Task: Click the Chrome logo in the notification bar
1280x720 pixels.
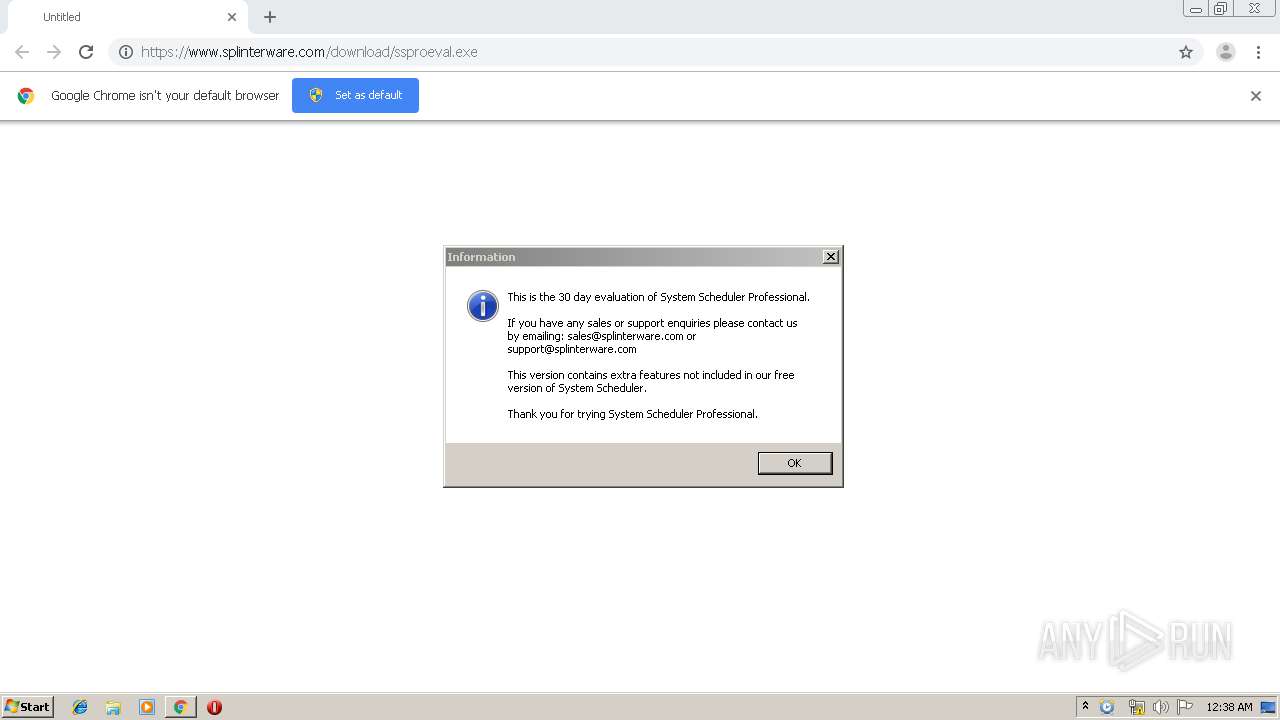Action: pyautogui.click(x=26, y=96)
